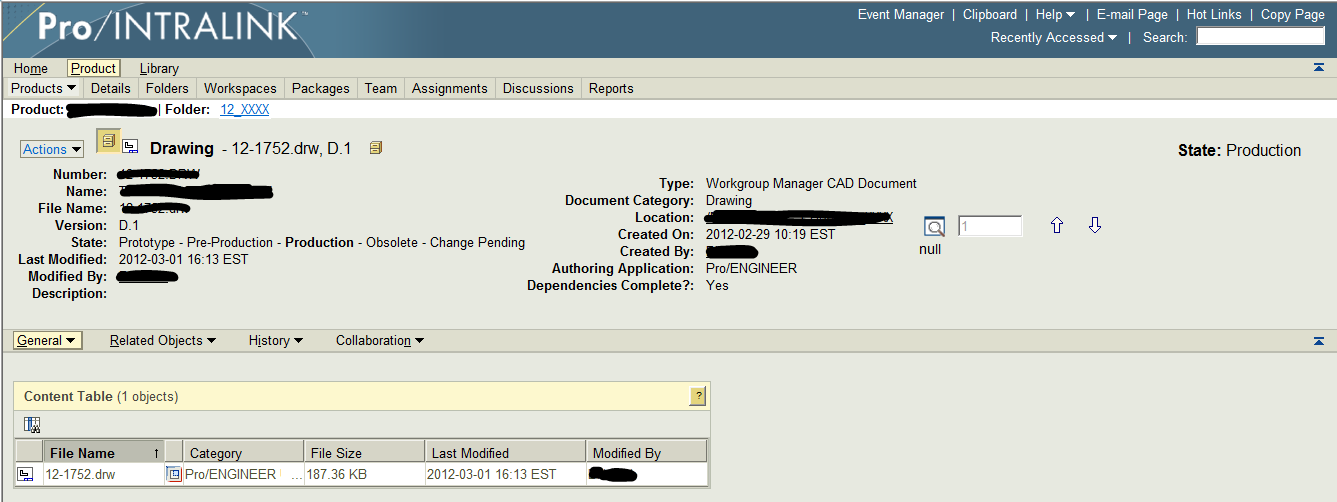Expand the Collaboration dropdown
Image resolution: width=1337 pixels, height=502 pixels.
click(380, 341)
